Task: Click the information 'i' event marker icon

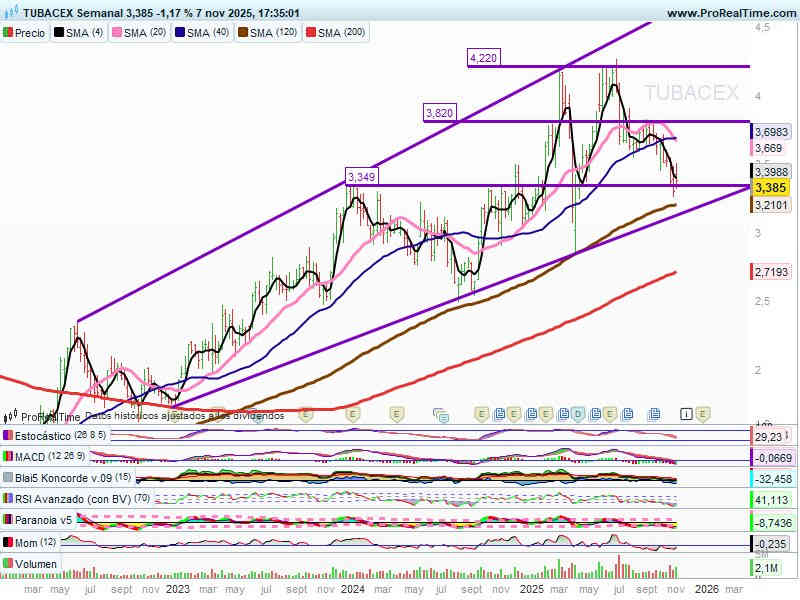Action: [x=686, y=413]
